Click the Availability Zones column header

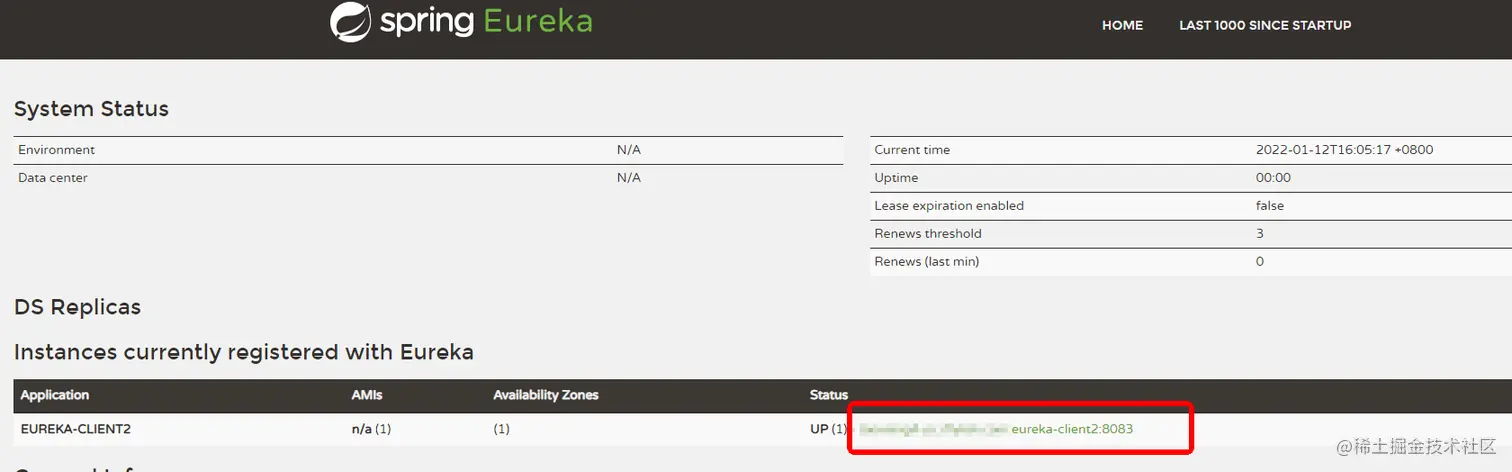[x=546, y=395]
